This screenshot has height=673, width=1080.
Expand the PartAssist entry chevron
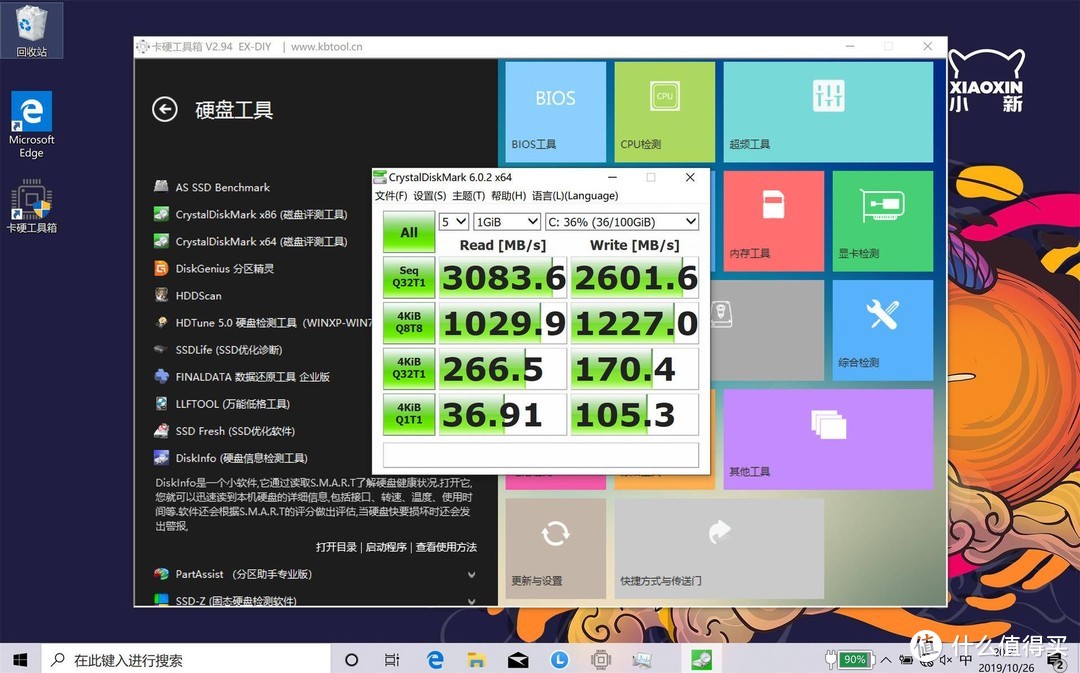[x=471, y=574]
